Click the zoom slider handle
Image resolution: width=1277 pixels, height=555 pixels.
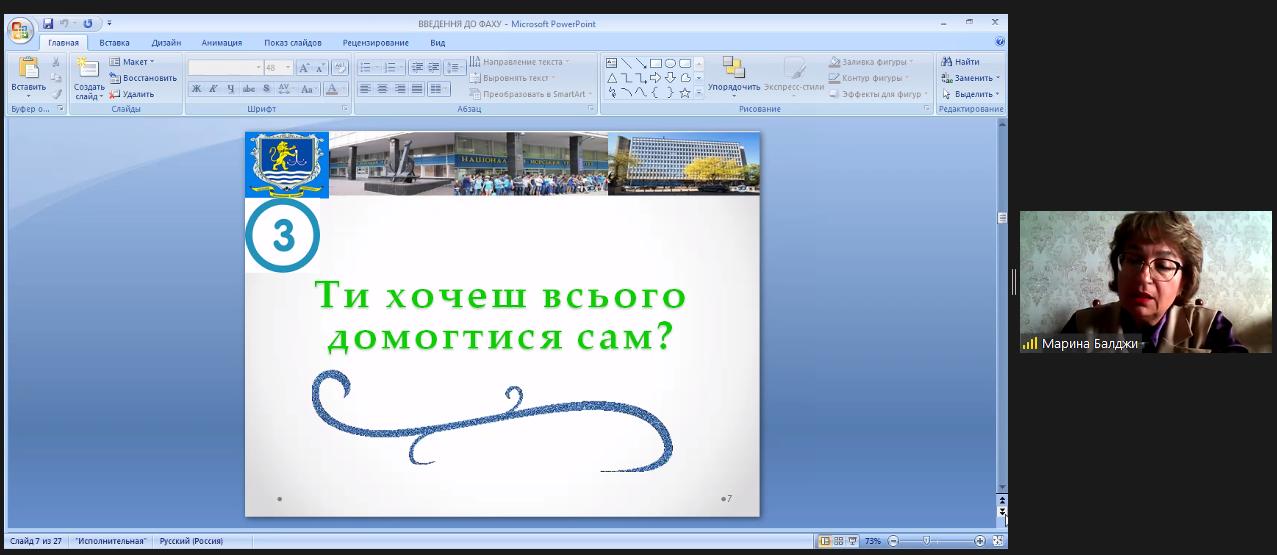coord(926,541)
